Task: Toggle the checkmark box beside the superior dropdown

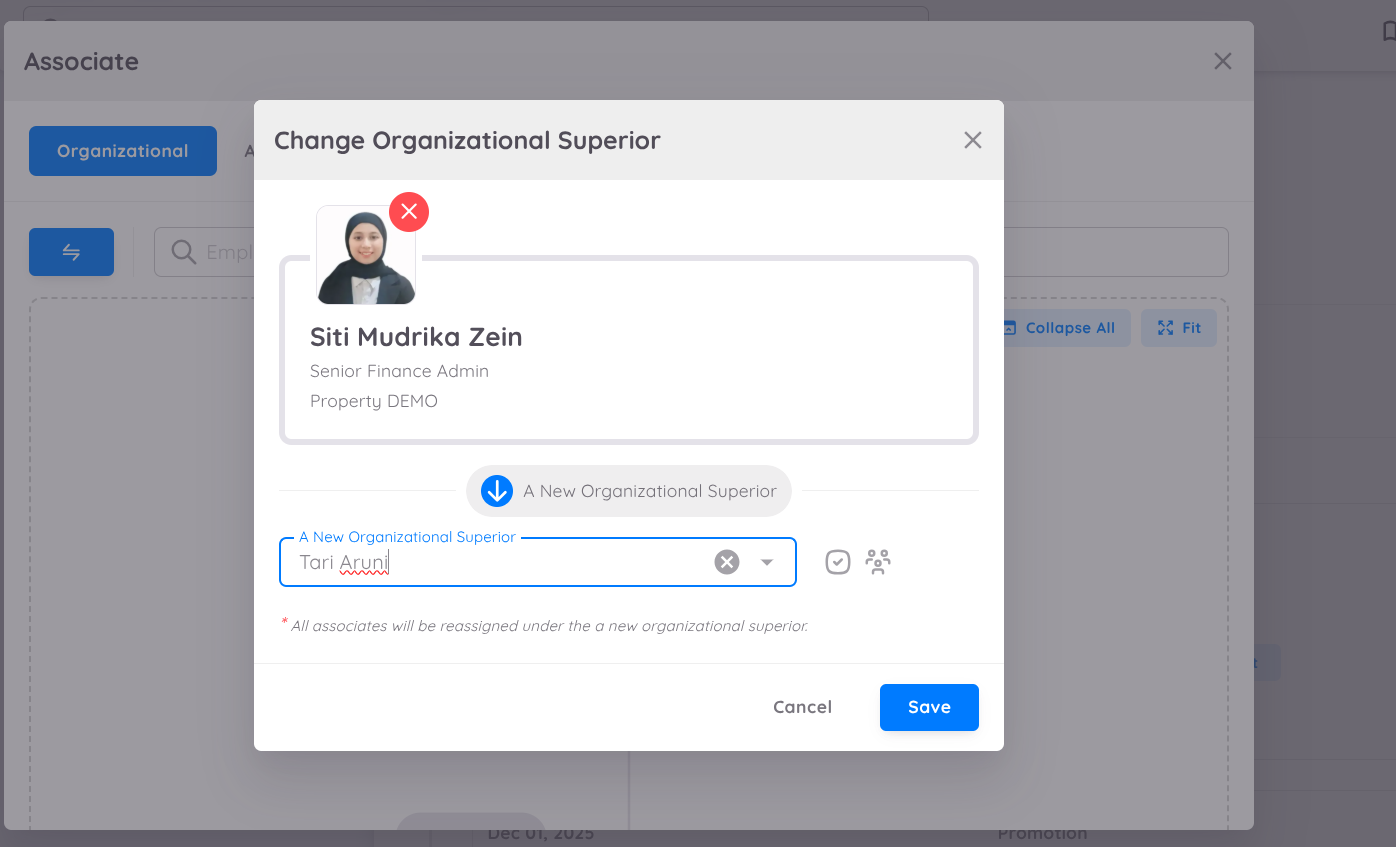Action: tap(837, 561)
